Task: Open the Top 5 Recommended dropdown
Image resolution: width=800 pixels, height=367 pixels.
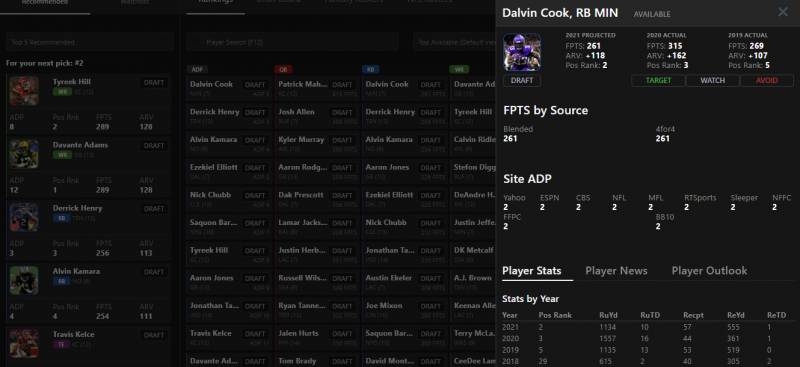Action: (90, 42)
